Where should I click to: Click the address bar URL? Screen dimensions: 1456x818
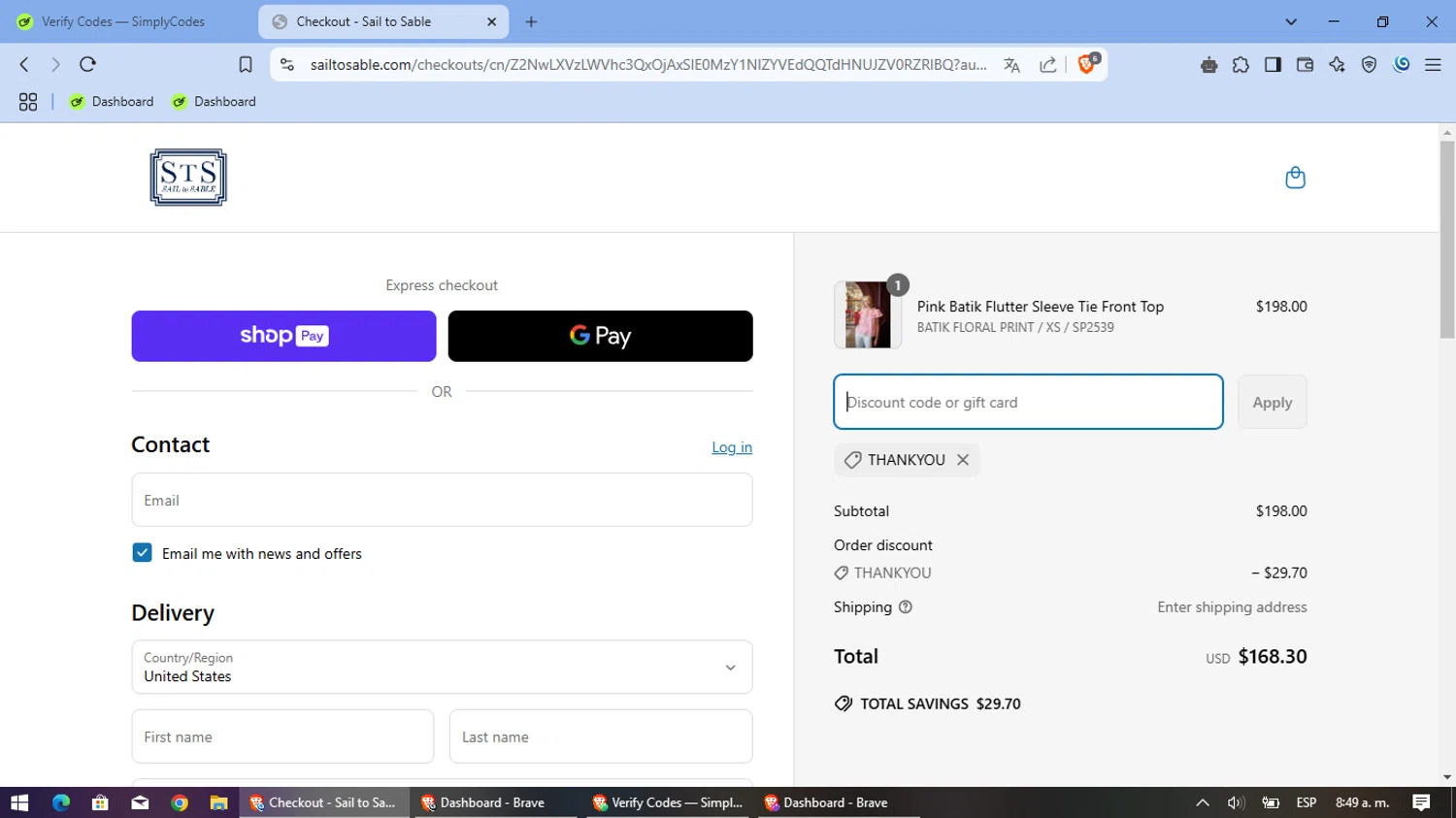click(647, 65)
